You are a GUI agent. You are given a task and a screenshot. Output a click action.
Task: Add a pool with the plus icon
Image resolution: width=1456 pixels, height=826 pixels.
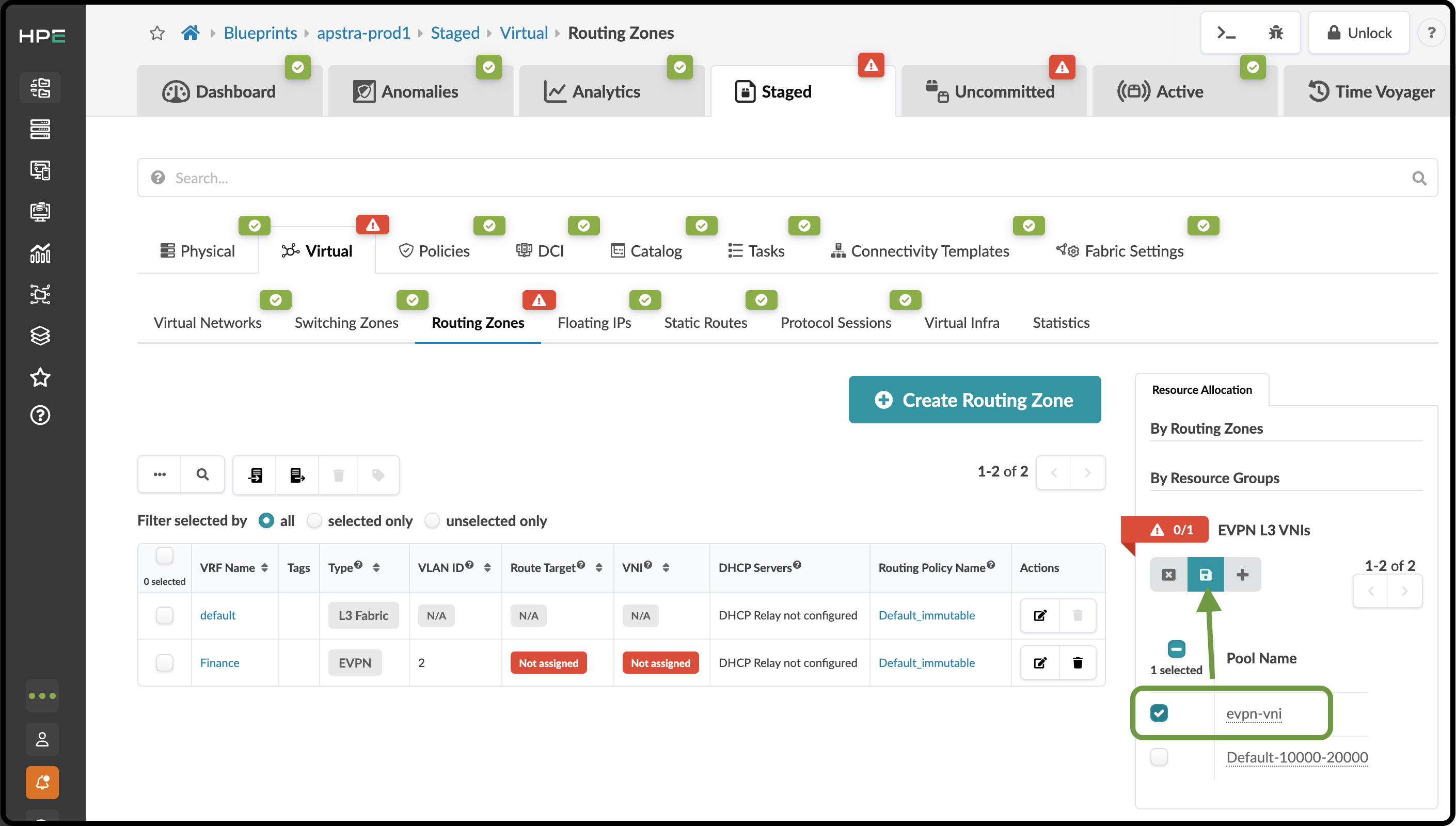click(1242, 575)
